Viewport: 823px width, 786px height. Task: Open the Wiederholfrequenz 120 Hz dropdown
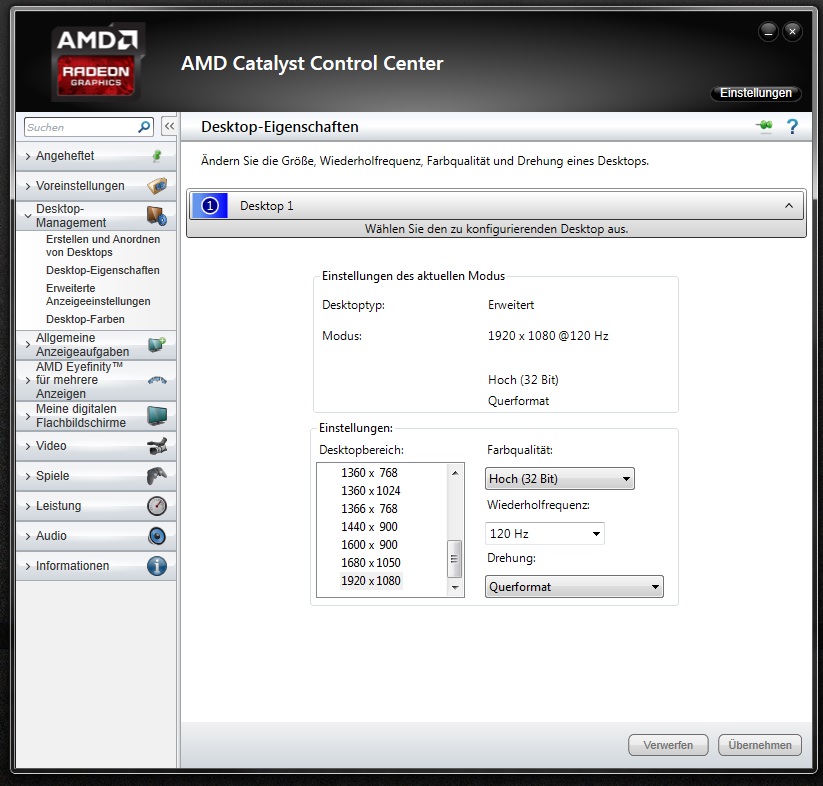point(545,534)
